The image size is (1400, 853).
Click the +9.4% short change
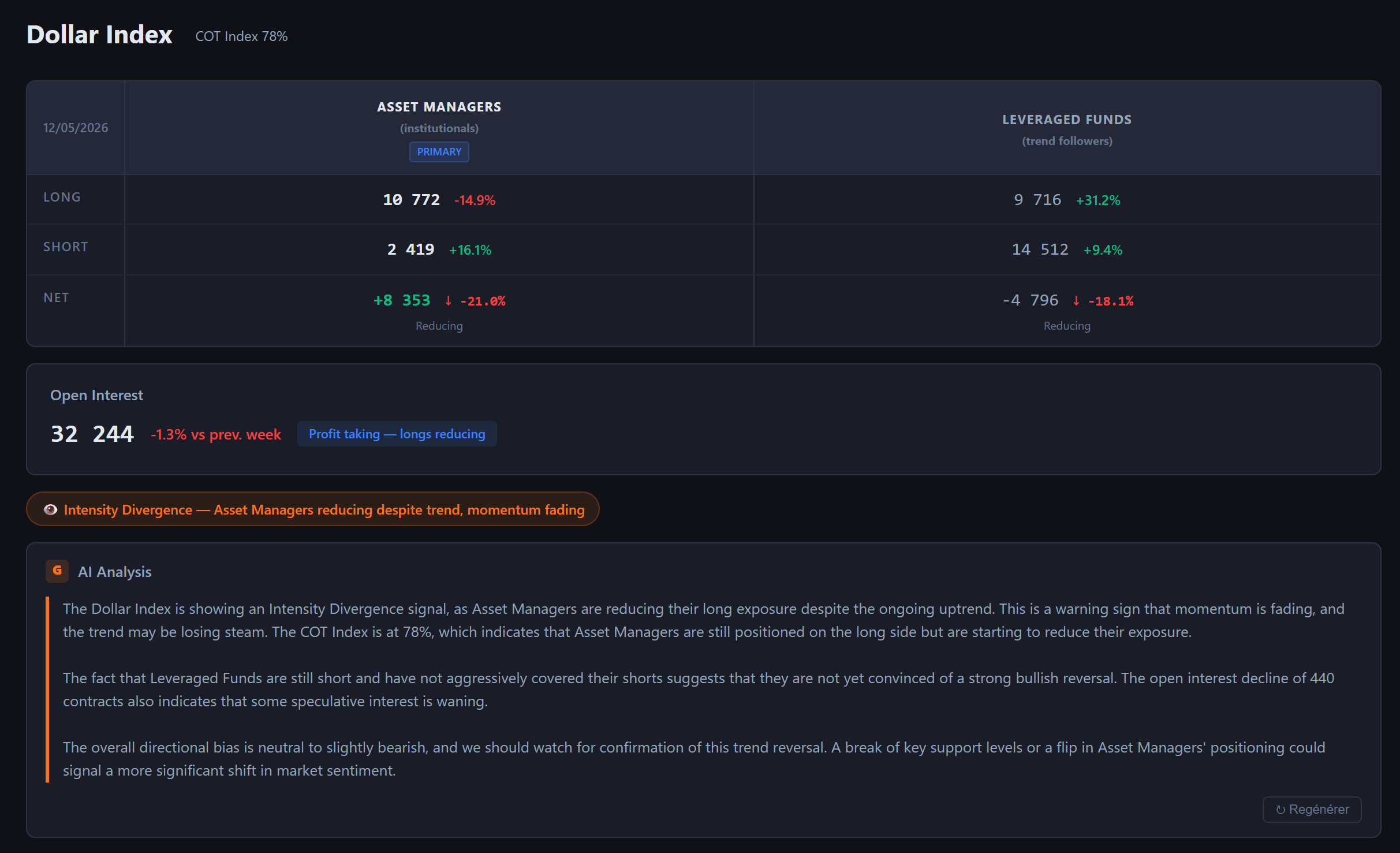(x=1103, y=250)
